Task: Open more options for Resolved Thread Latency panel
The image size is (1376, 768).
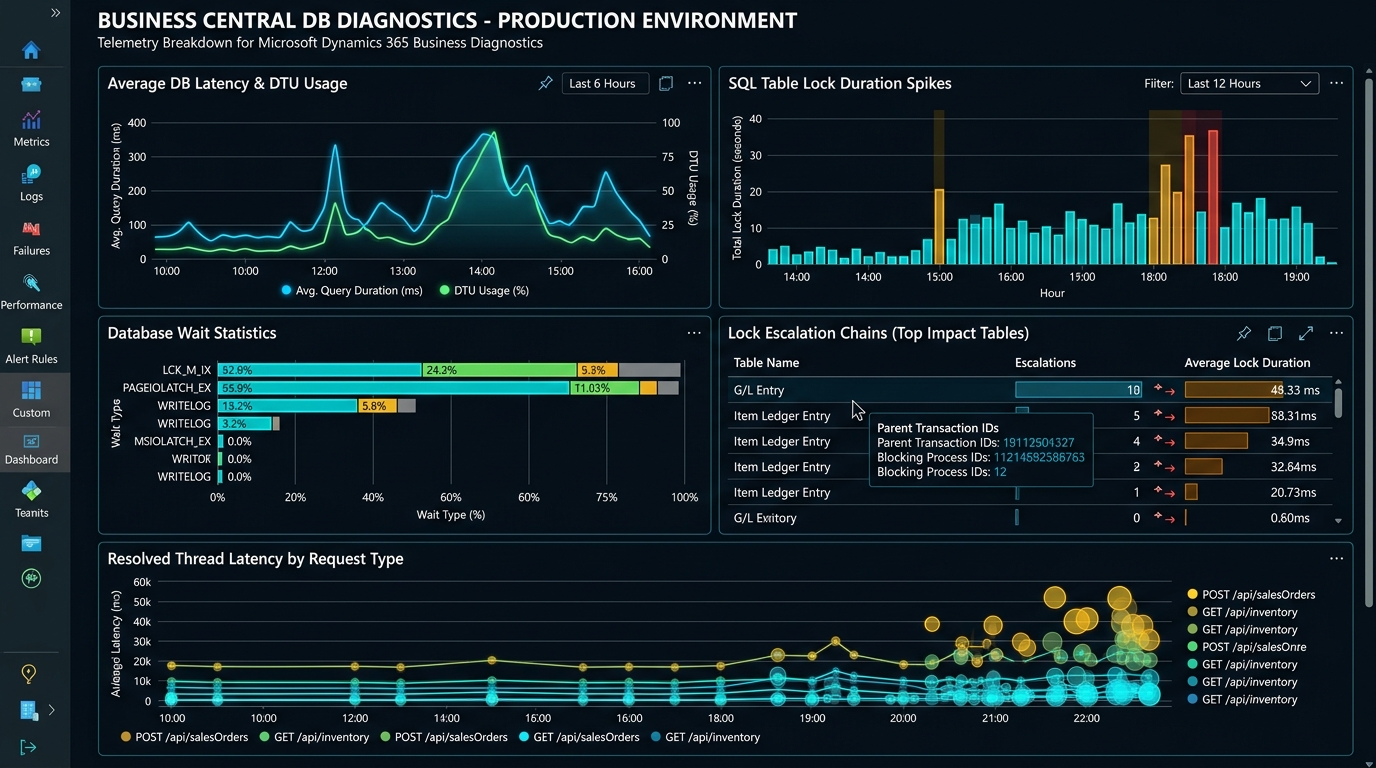Action: pyautogui.click(x=1336, y=559)
